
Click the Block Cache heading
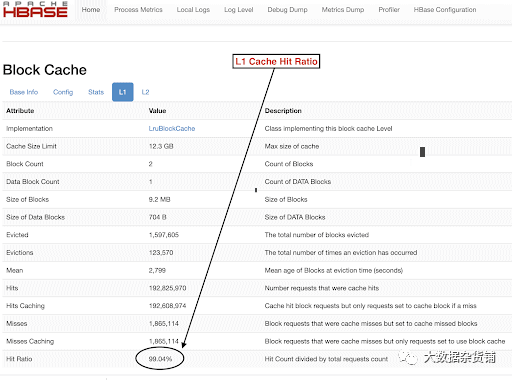click(45, 70)
